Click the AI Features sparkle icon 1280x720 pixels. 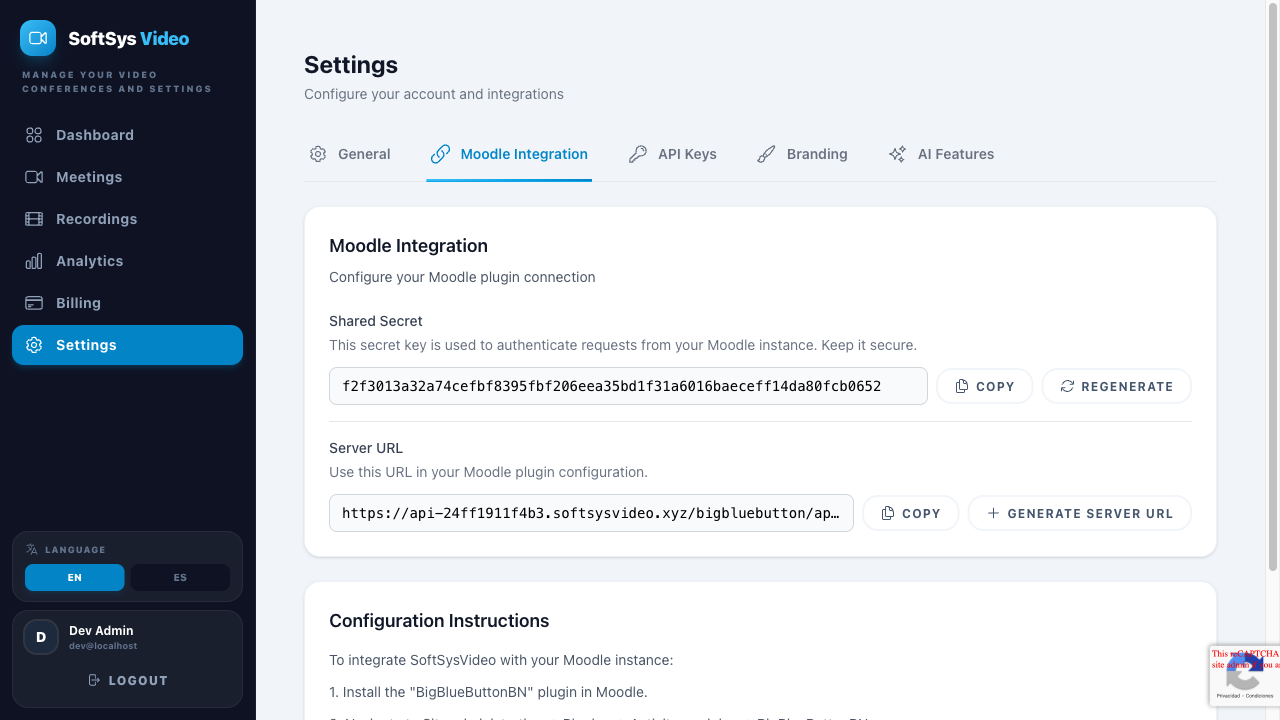[897, 154]
